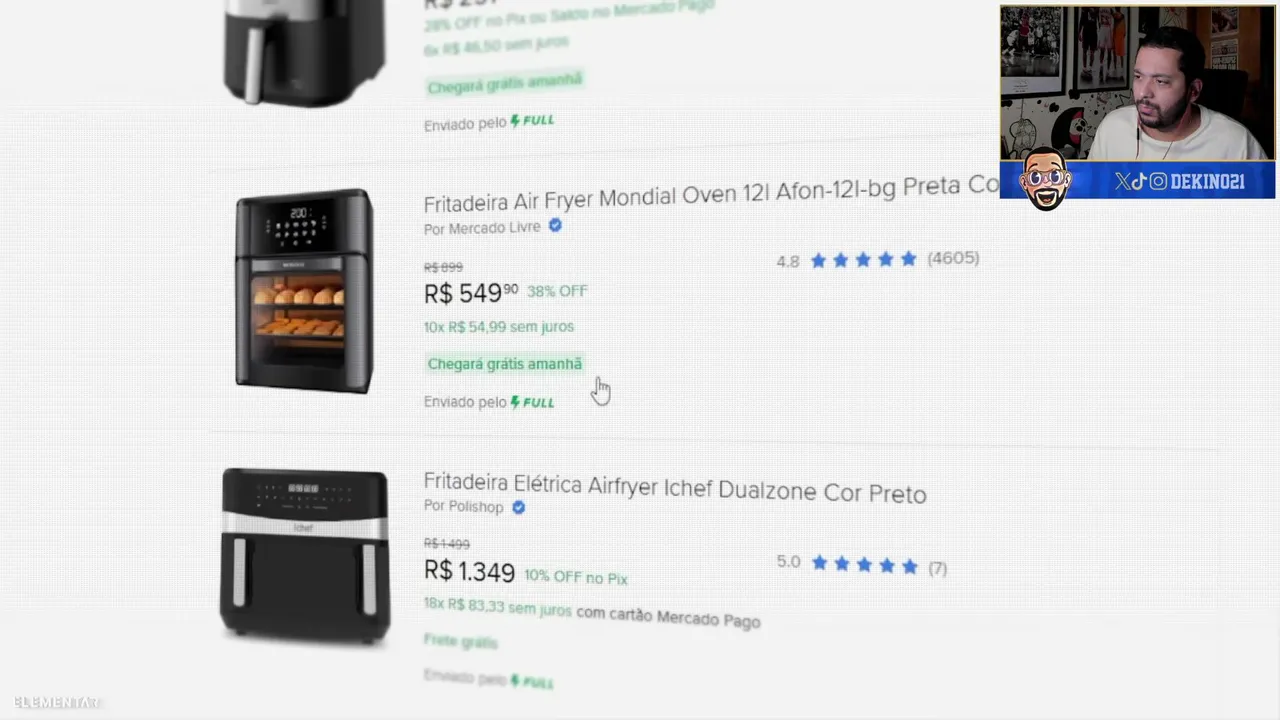This screenshot has width=1280, height=720.
Task: Click the Mondial oven air fryer thumbnail
Action: coord(304,290)
